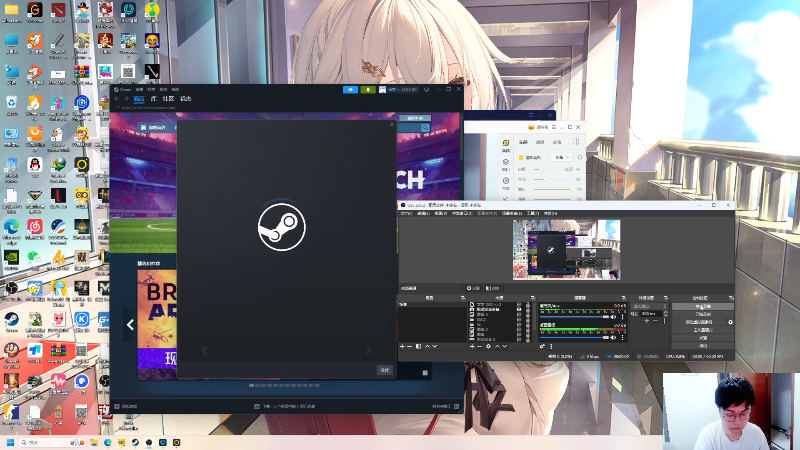Open Microsoft Edge from the taskbar
Image resolution: width=800 pixels, height=450 pixels.
108,442
